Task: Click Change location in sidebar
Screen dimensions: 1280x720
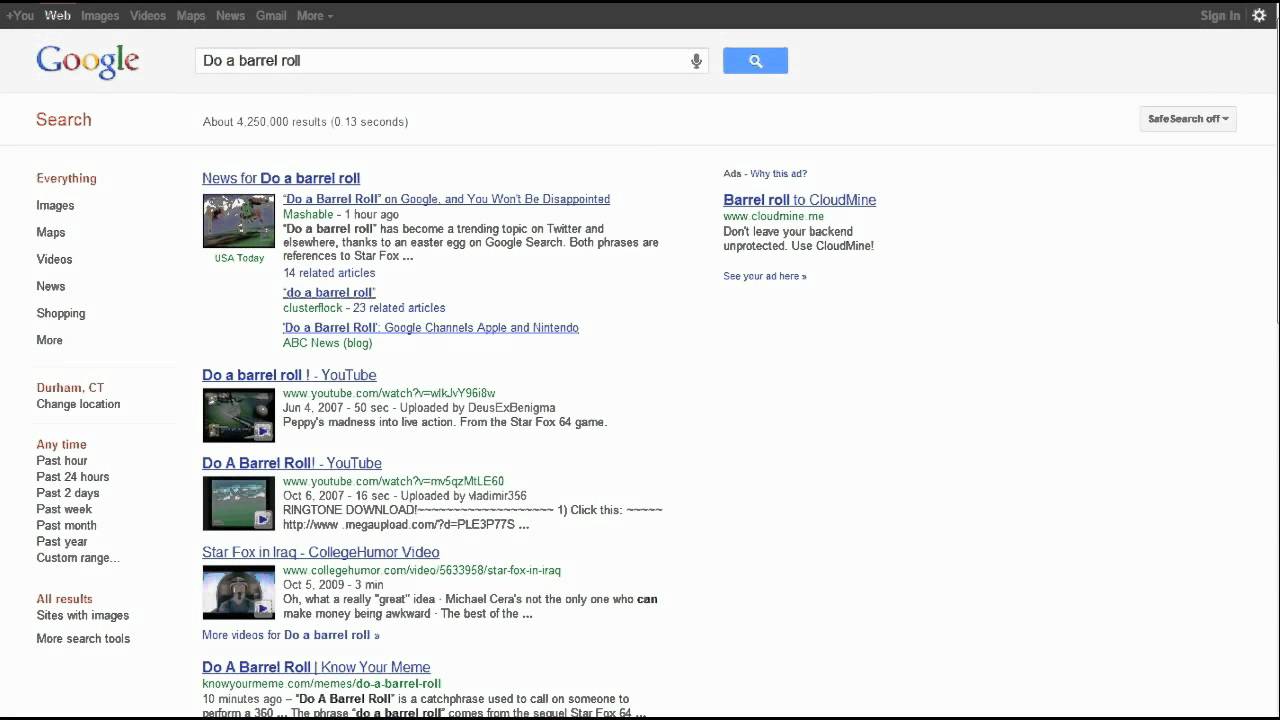Action: 78,404
